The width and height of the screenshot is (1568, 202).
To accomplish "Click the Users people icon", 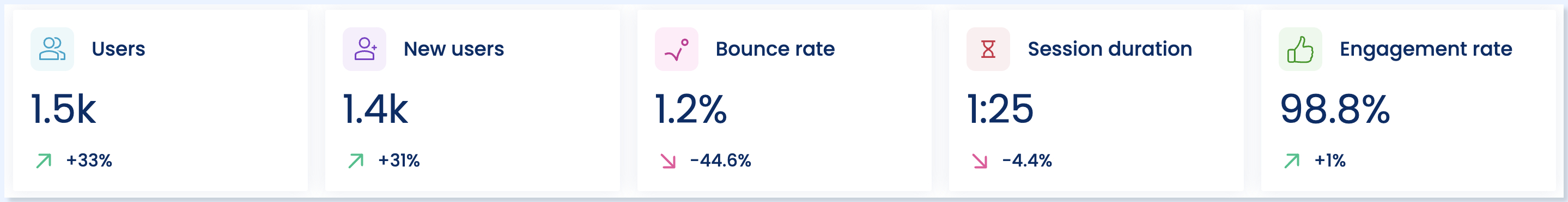I will (52, 49).
